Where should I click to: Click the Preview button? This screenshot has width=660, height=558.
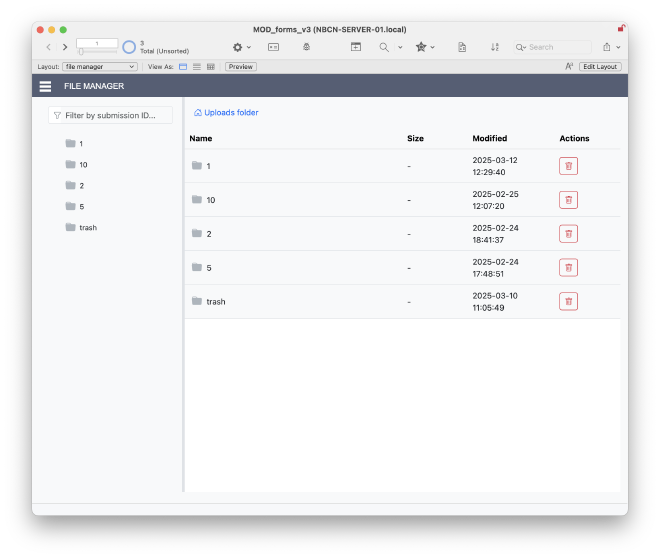pos(241,66)
